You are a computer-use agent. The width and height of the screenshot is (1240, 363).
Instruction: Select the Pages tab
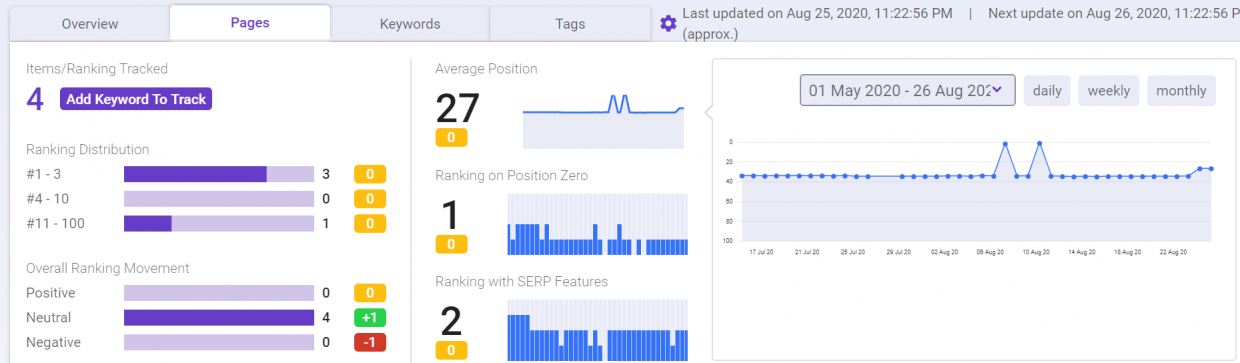point(250,22)
